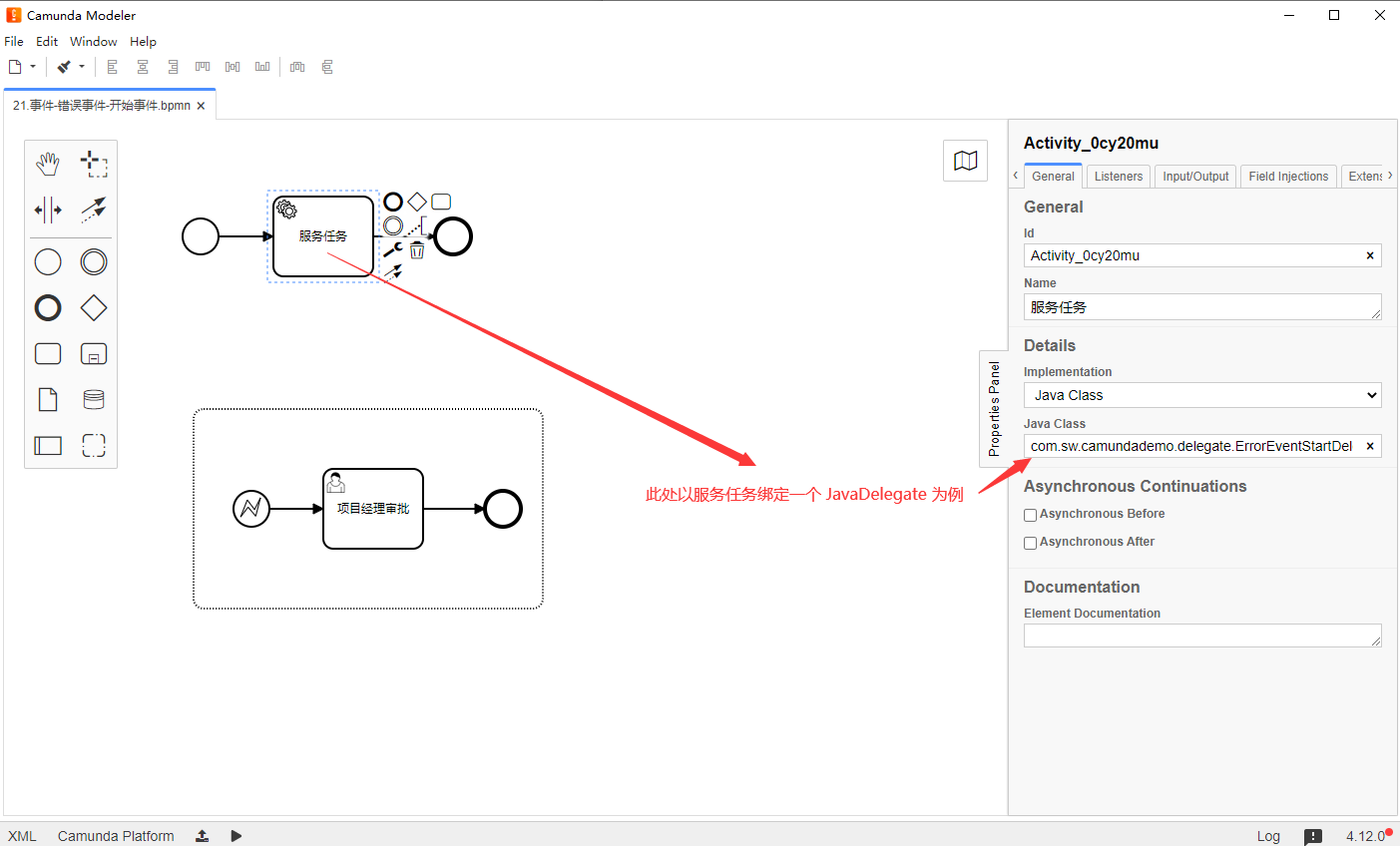The image size is (1400, 846).
Task: Create Group from the palette
Action: click(x=94, y=445)
